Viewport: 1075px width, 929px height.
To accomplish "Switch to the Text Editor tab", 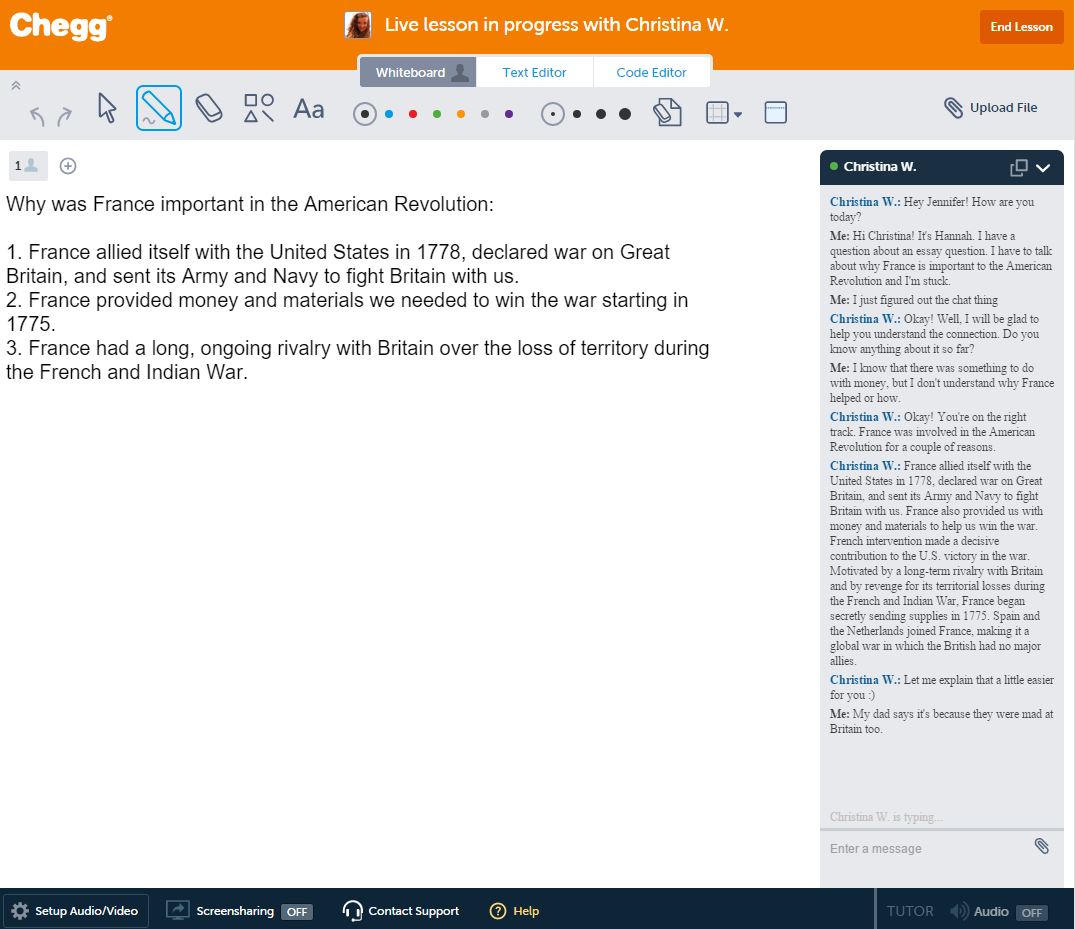I will pyautogui.click(x=534, y=72).
